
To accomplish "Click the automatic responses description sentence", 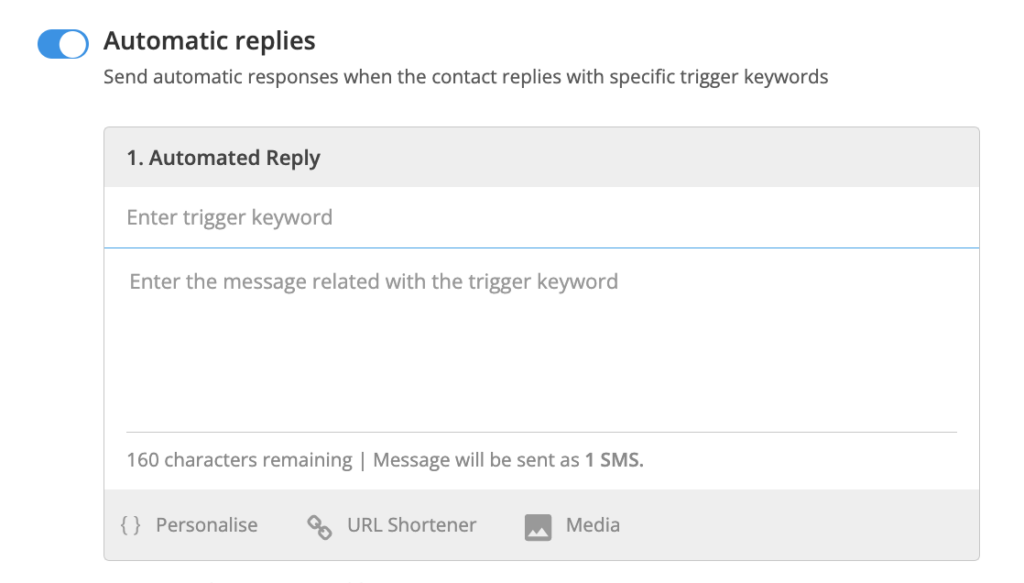I will coord(466,77).
